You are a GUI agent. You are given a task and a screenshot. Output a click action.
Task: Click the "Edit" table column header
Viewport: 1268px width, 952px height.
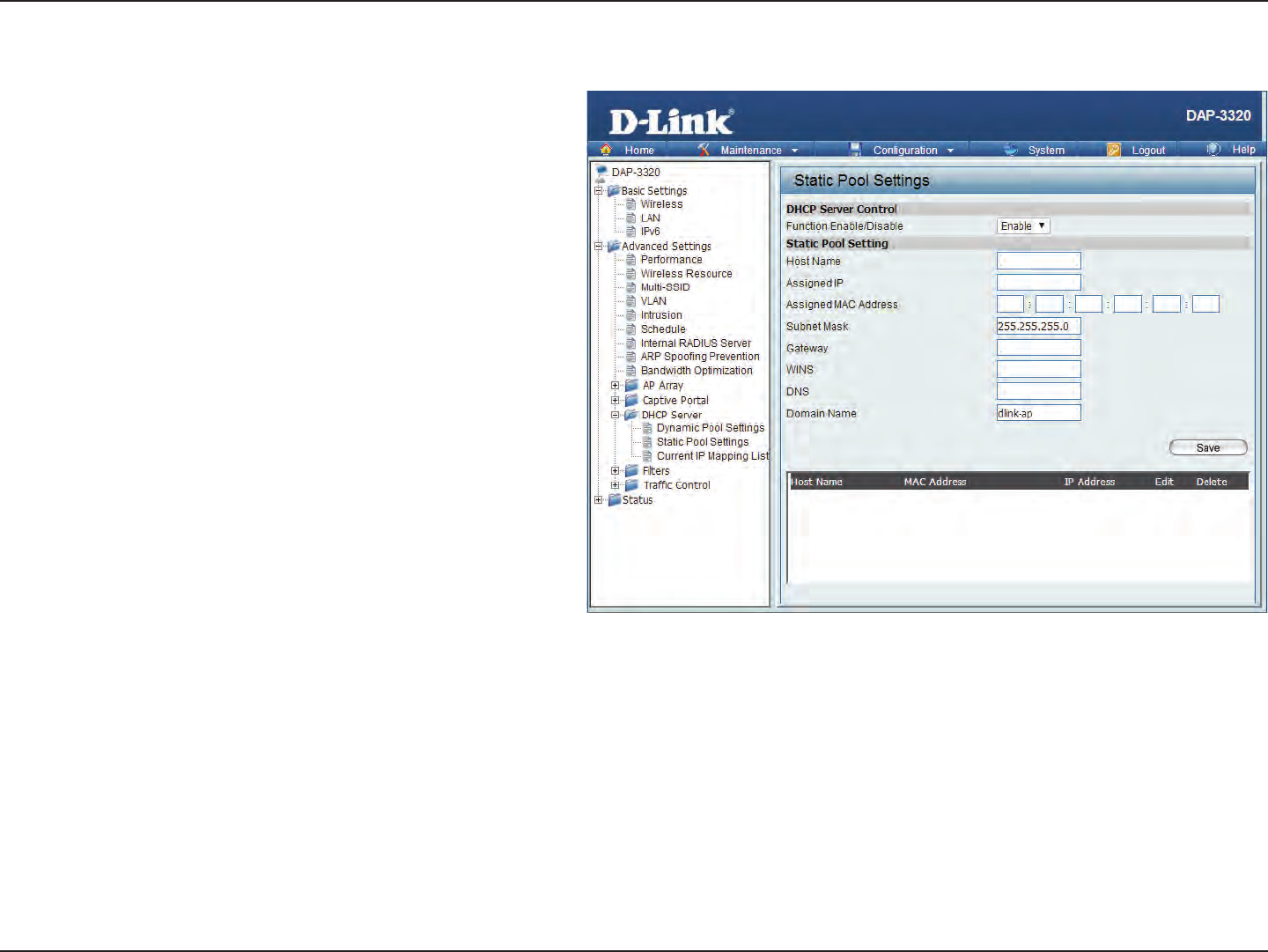[1164, 482]
